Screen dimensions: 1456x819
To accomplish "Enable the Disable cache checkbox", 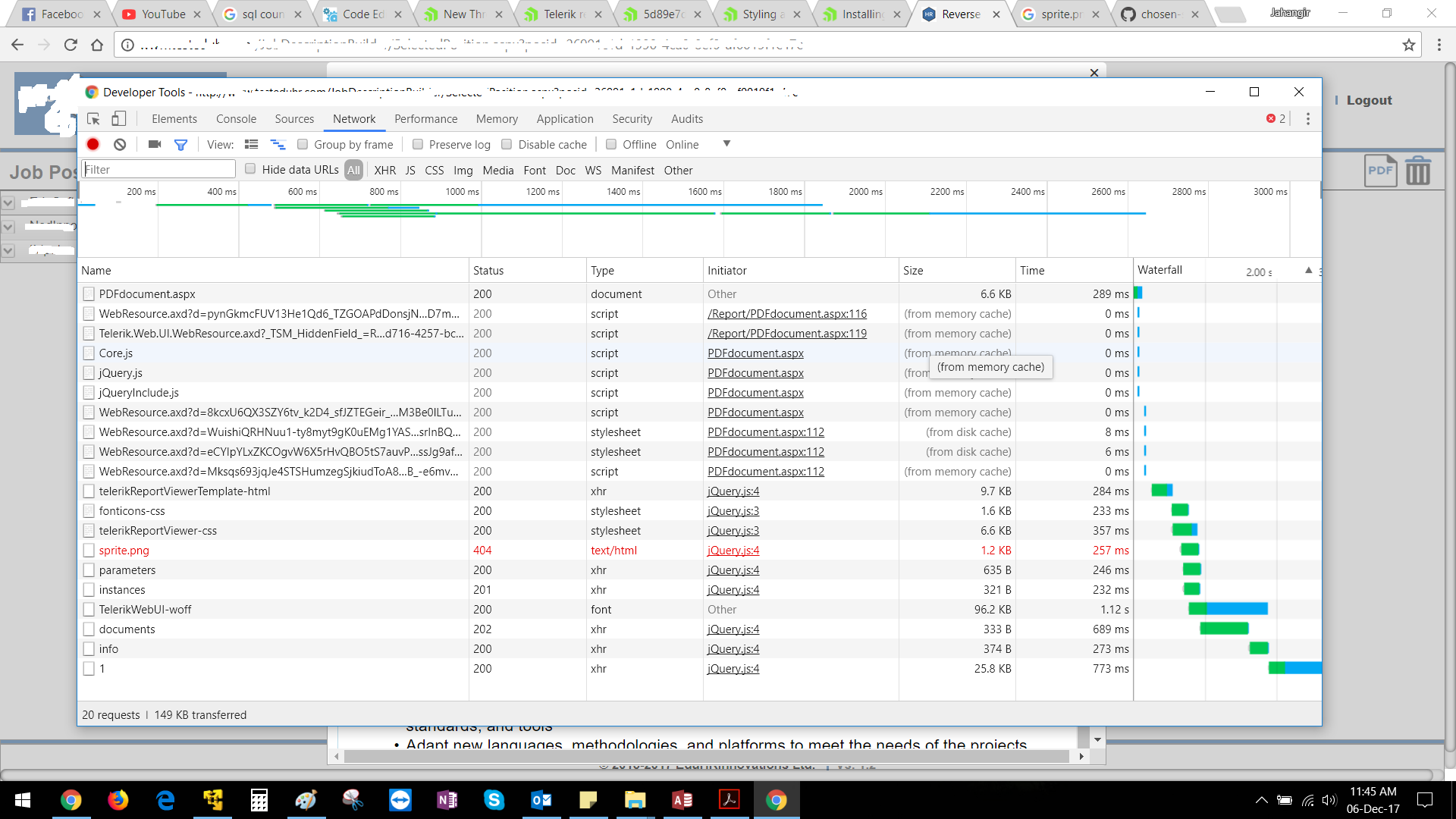I will pos(507,144).
